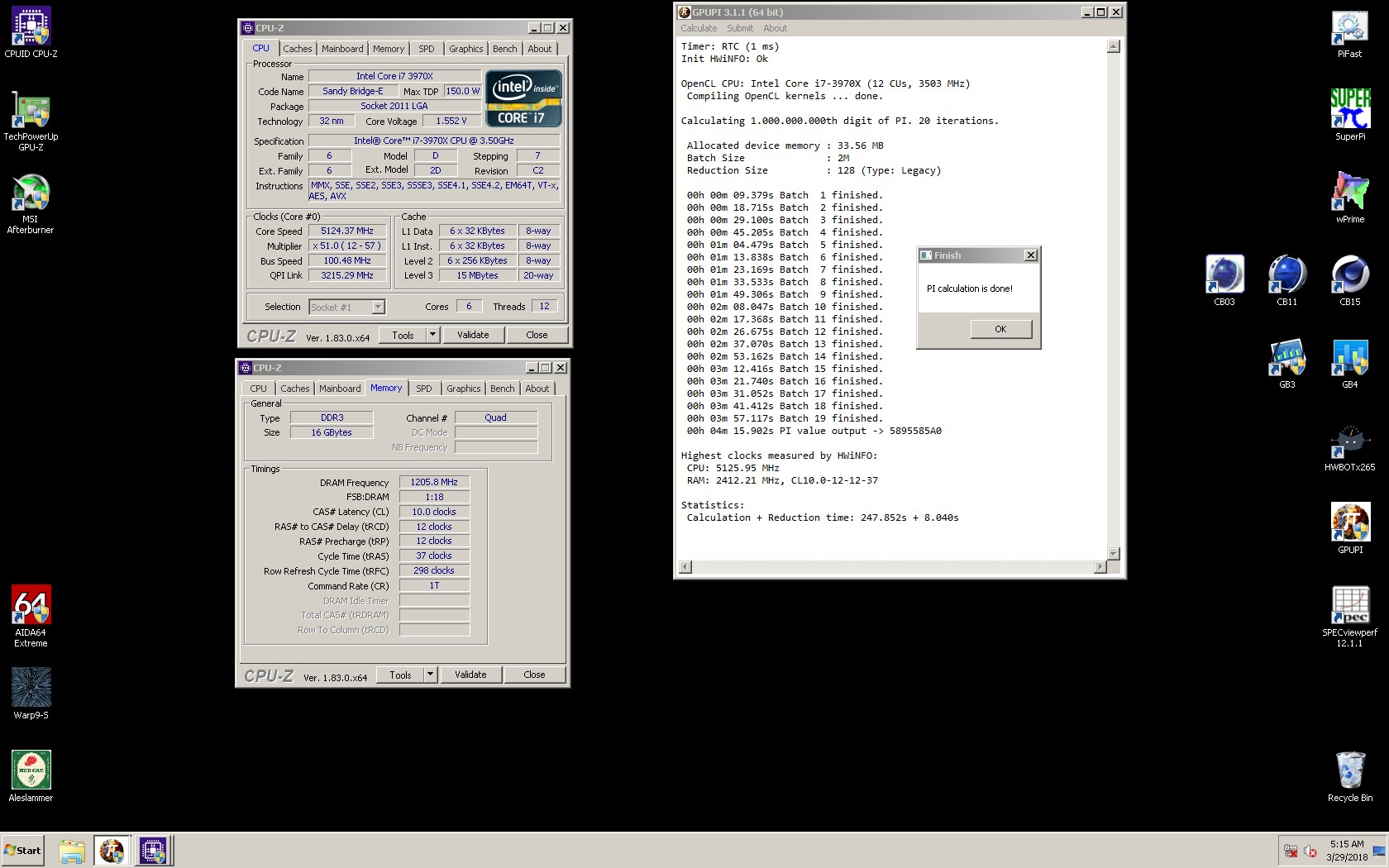Screen dimensions: 1389x868
Task: Launch GPUPI desktop shortcut
Action: [1349, 528]
